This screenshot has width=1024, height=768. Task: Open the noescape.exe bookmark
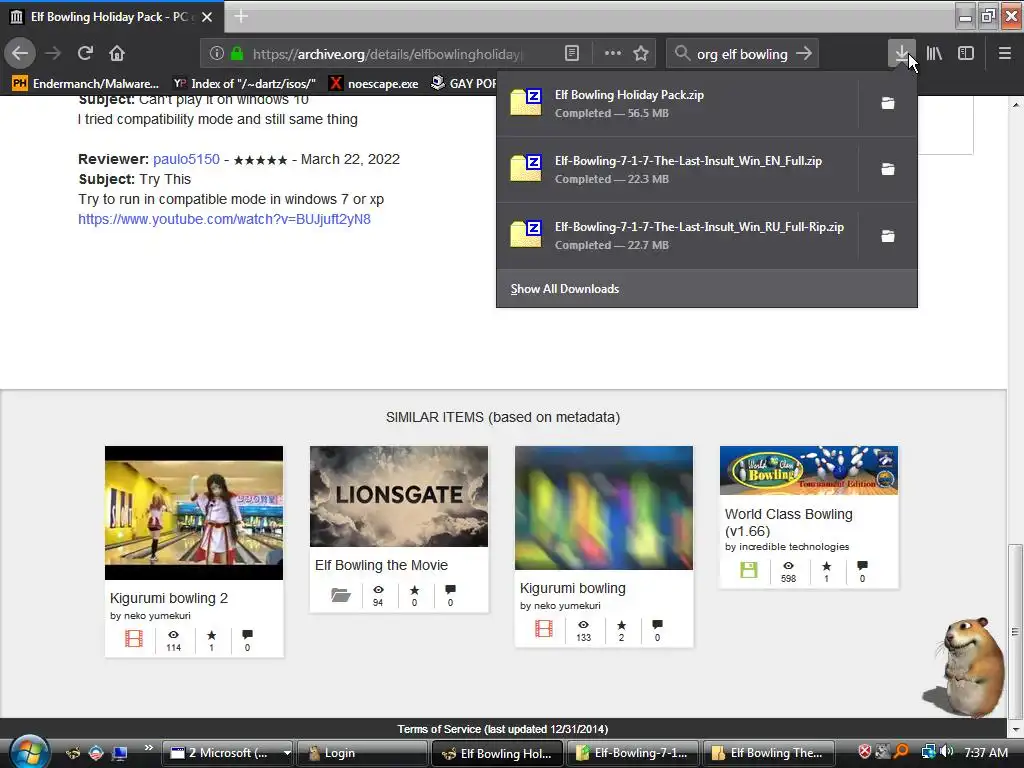coord(374,84)
